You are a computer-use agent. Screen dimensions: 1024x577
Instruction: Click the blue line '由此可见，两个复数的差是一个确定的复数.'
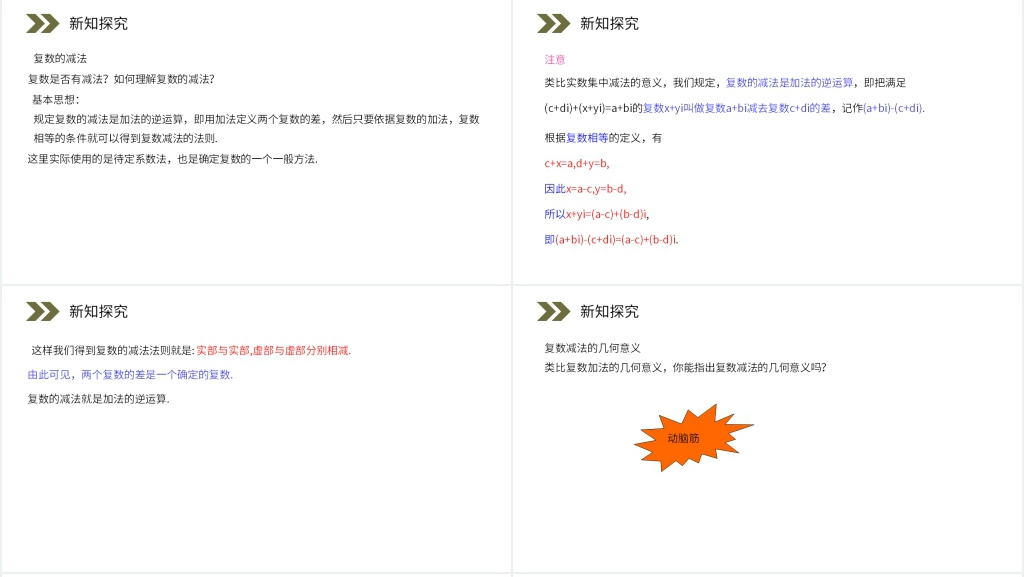(x=130, y=375)
